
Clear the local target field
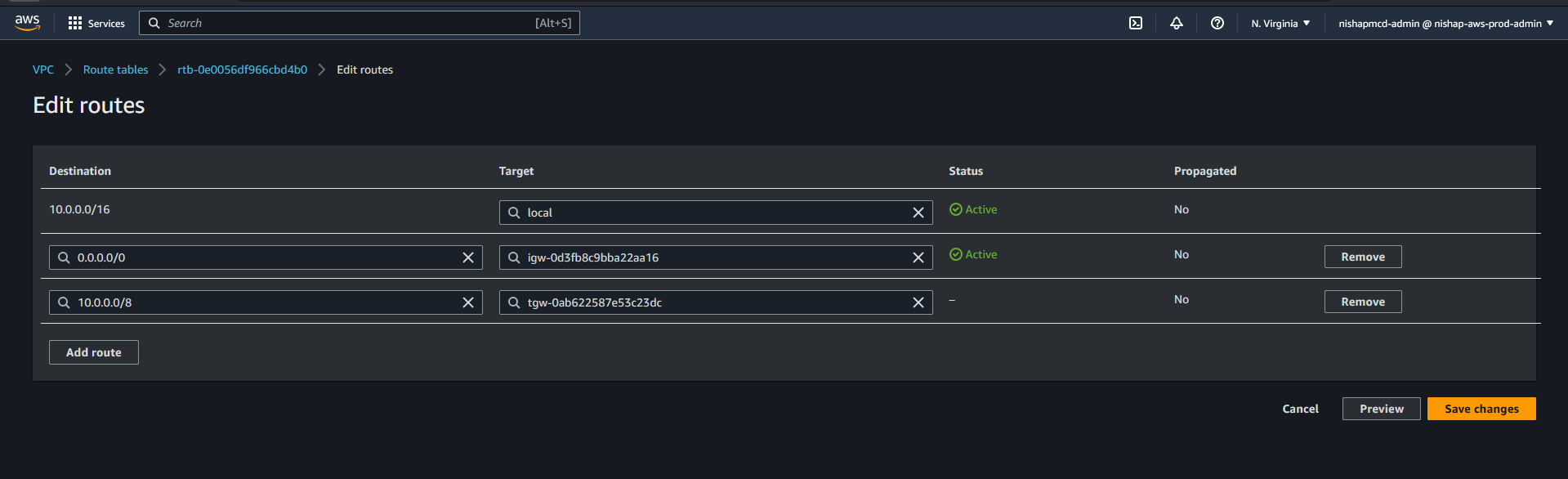pos(918,213)
